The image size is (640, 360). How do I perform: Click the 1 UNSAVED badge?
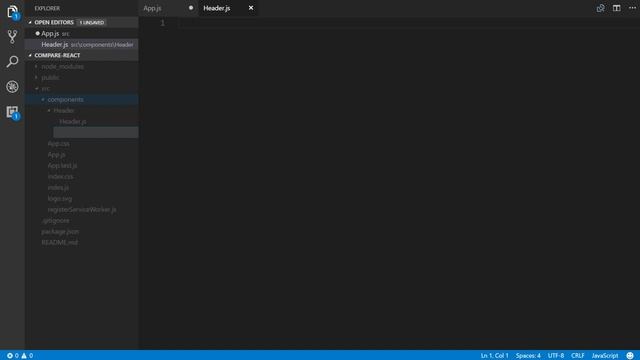(x=92, y=22)
